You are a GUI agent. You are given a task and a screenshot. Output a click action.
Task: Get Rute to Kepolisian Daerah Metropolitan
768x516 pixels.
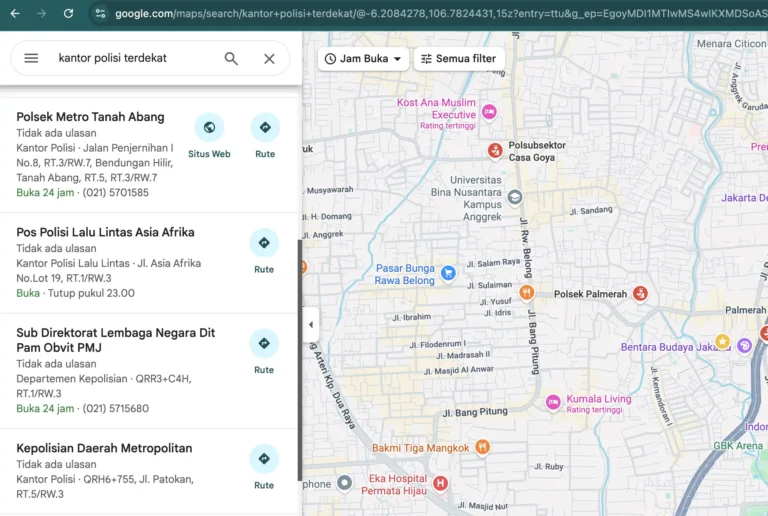(x=264, y=467)
